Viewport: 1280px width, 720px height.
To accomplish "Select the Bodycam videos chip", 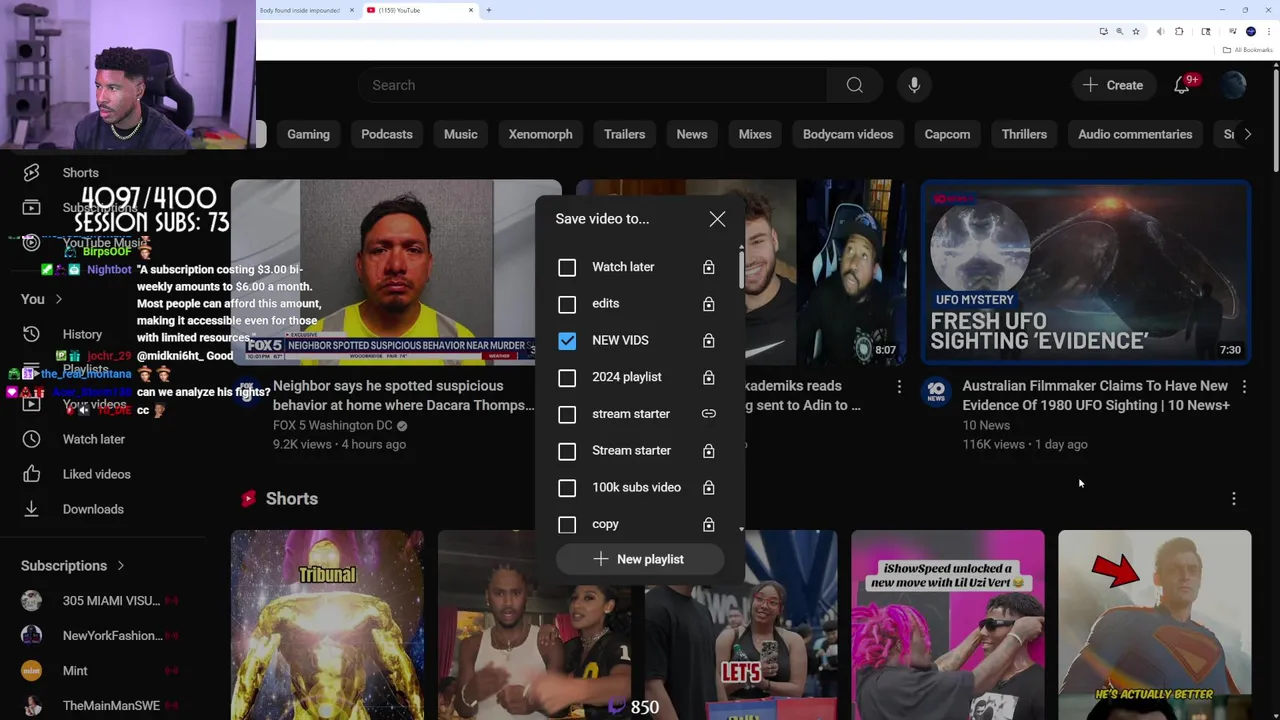I will (x=848, y=134).
